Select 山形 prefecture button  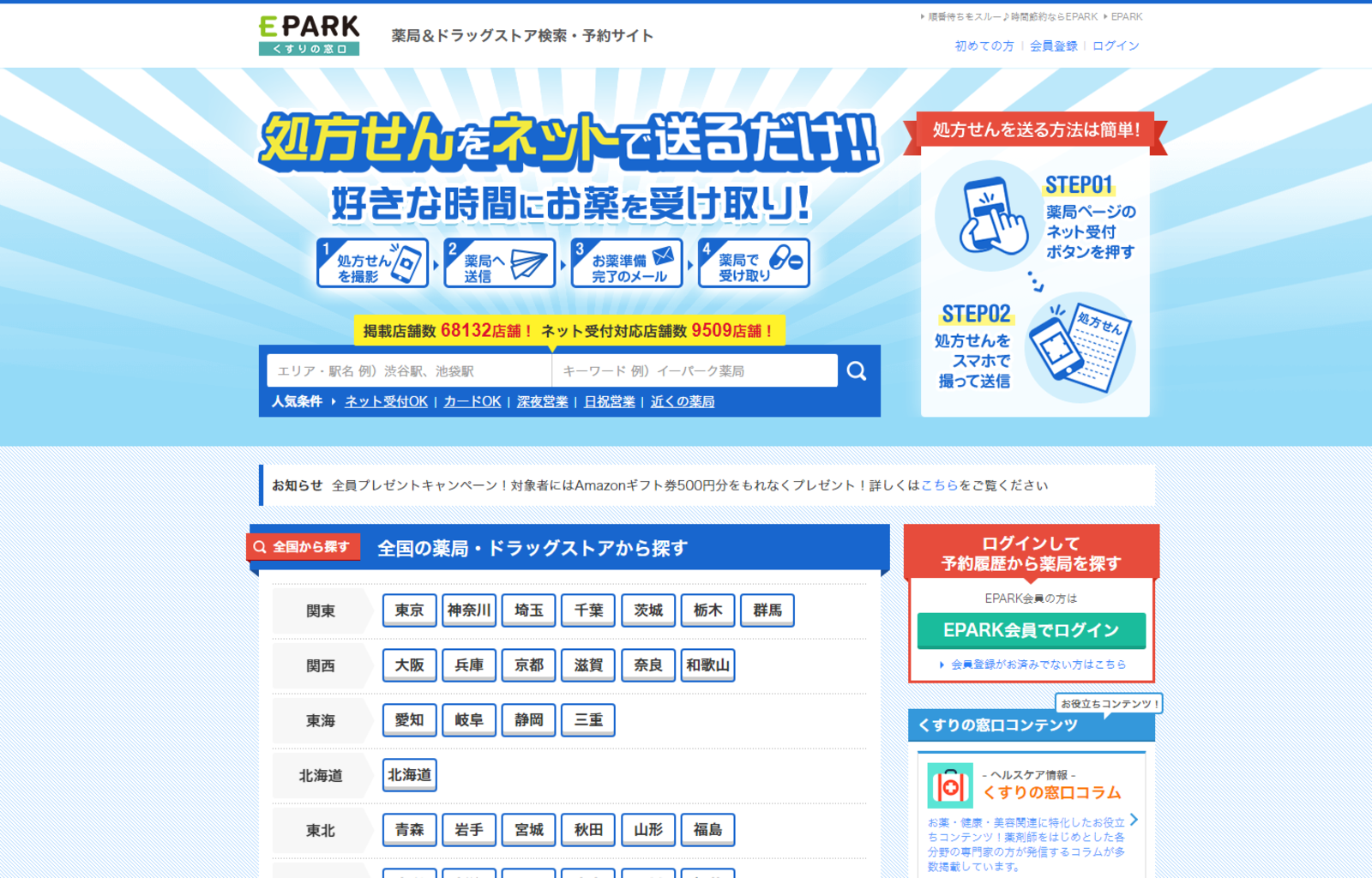click(648, 830)
